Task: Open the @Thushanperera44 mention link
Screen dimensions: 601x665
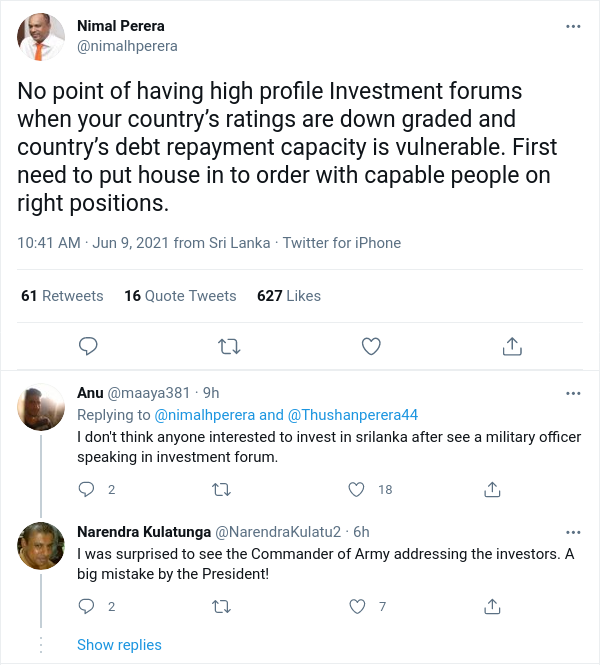Action: click(353, 415)
